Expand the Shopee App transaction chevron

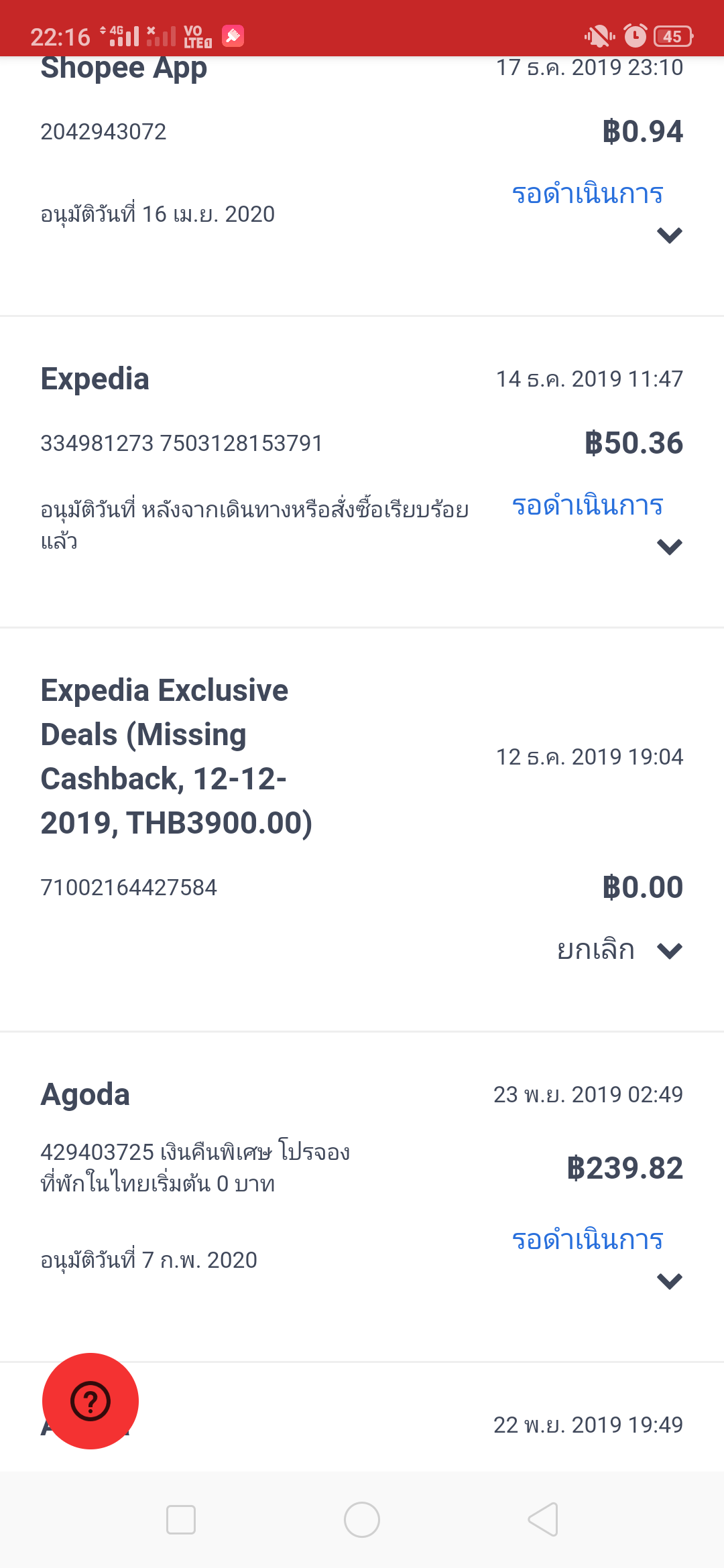pos(670,235)
